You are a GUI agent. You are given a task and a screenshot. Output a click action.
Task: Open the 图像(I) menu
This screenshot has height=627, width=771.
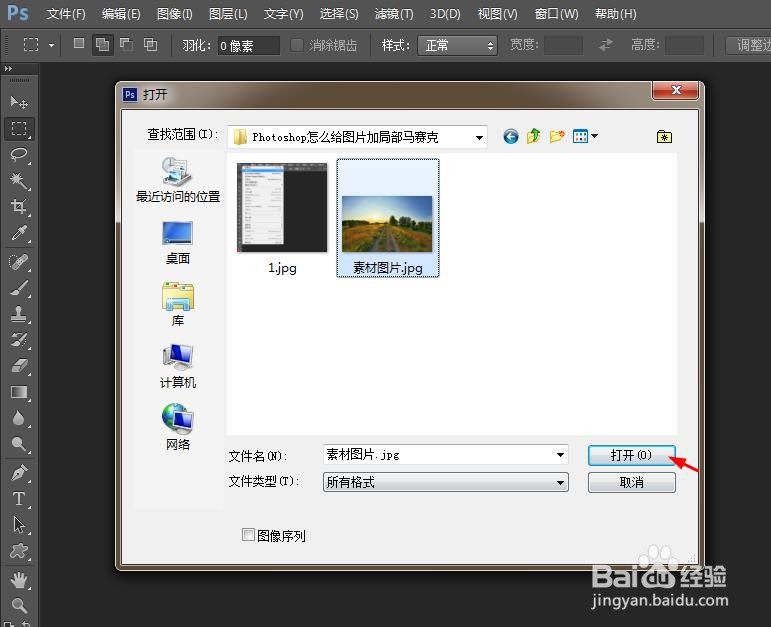point(175,14)
